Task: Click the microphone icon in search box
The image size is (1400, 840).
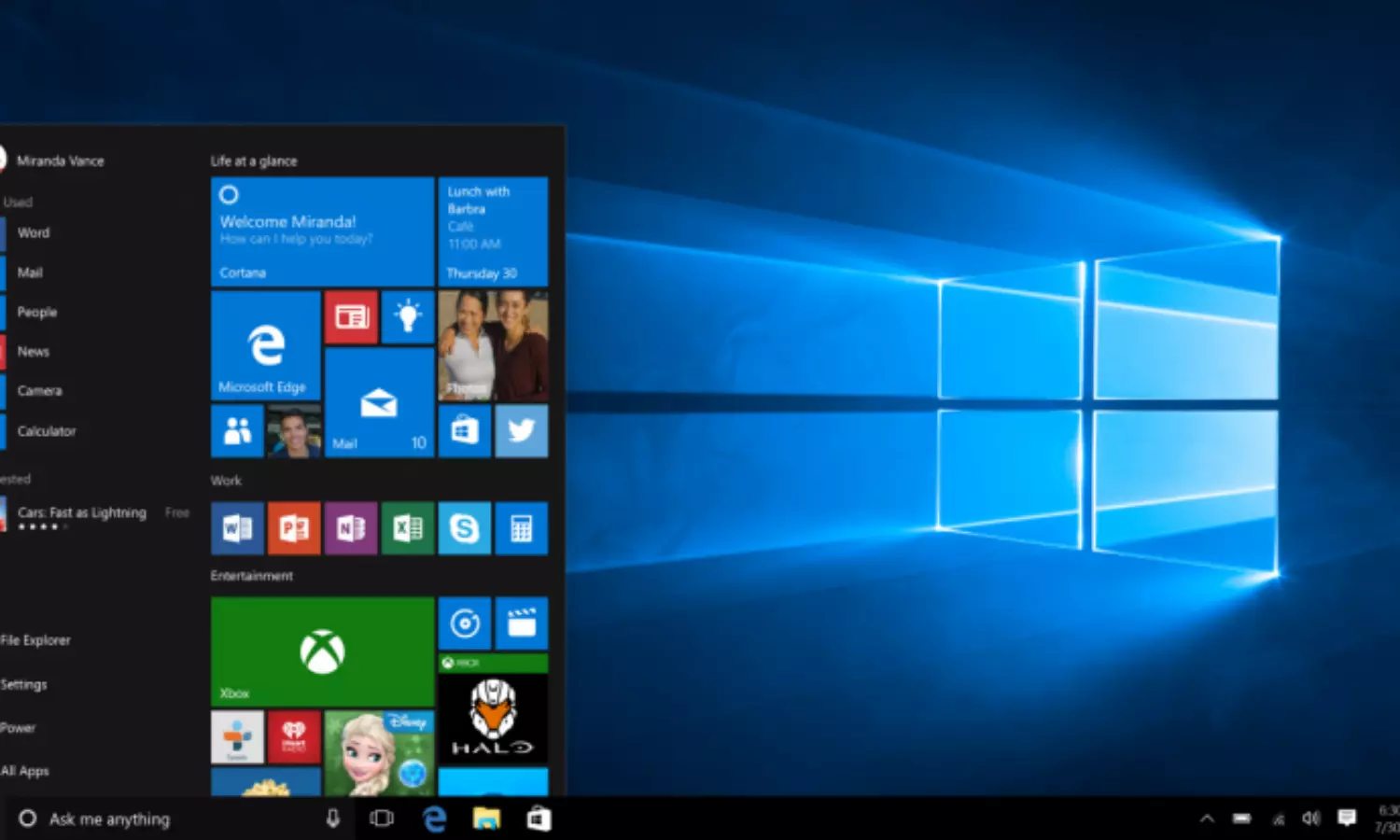Action: tap(332, 819)
